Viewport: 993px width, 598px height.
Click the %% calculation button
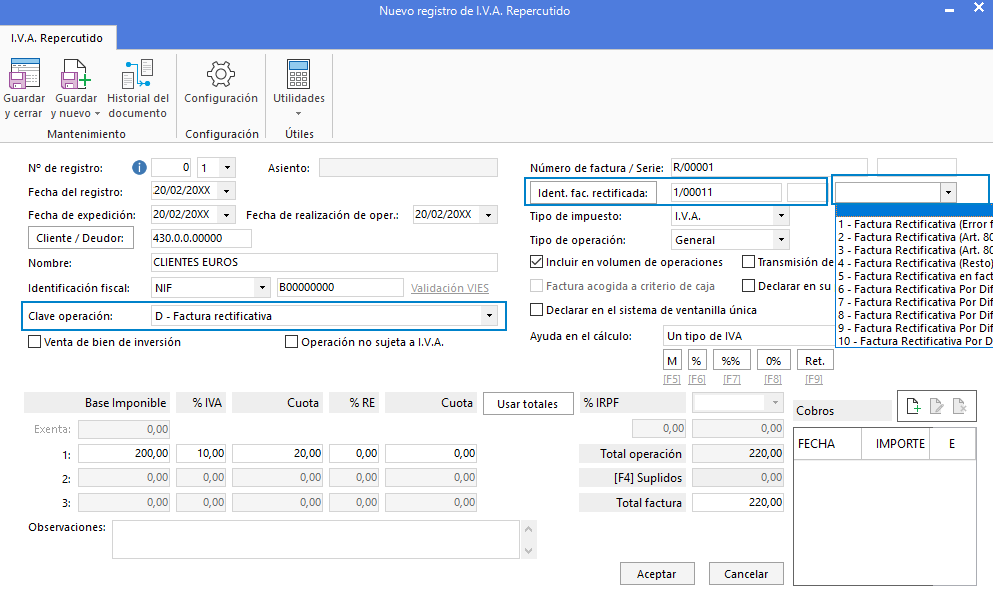click(x=731, y=360)
